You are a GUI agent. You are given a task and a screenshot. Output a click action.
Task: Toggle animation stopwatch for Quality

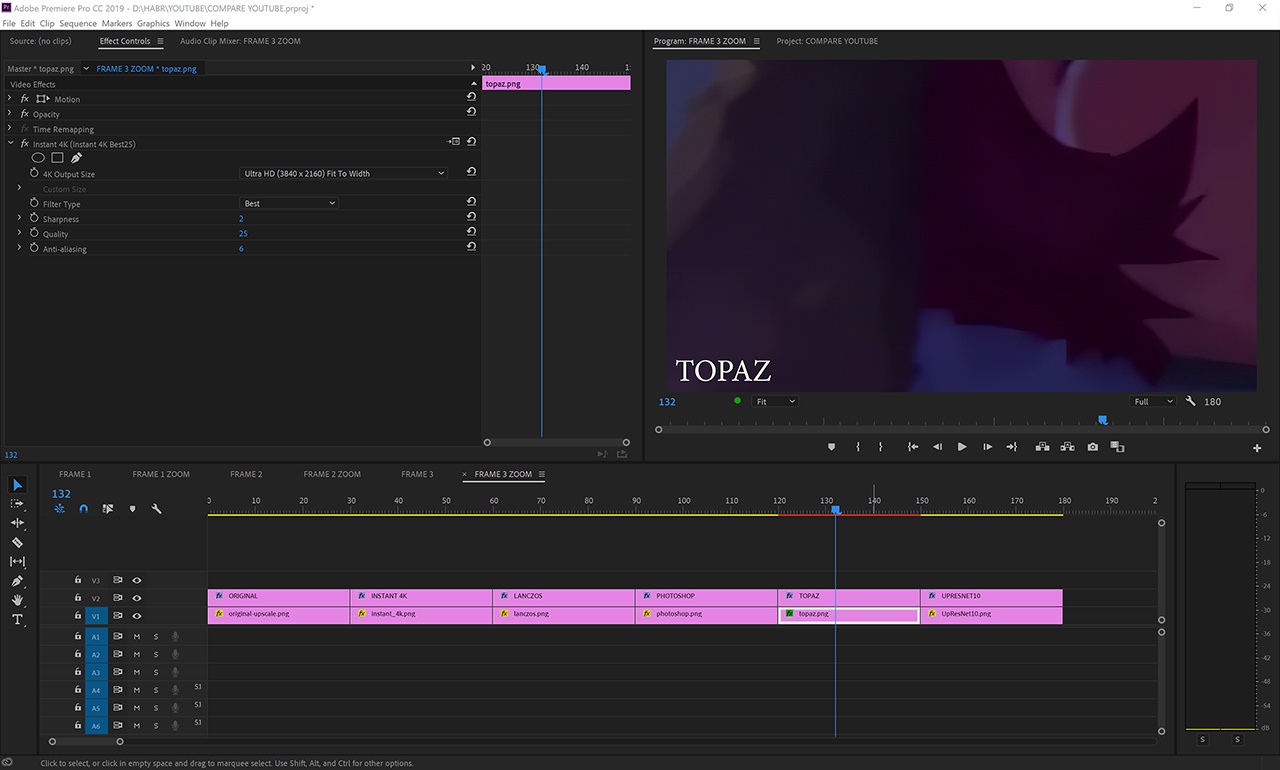click(x=34, y=233)
